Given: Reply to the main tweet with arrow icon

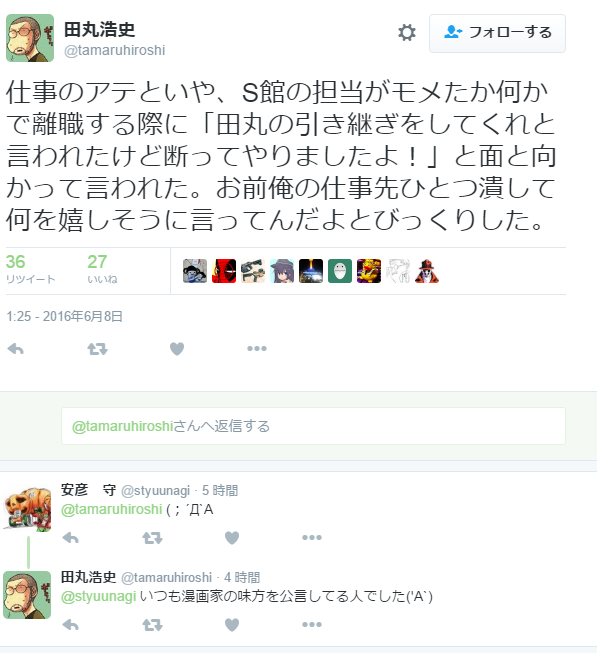Looking at the screenshot, I should pos(15,349).
